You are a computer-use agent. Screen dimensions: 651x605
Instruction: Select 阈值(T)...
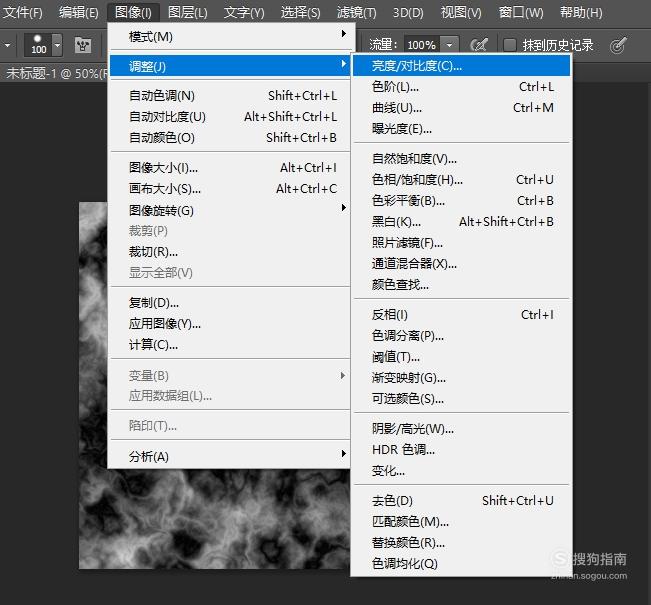[x=461, y=357]
